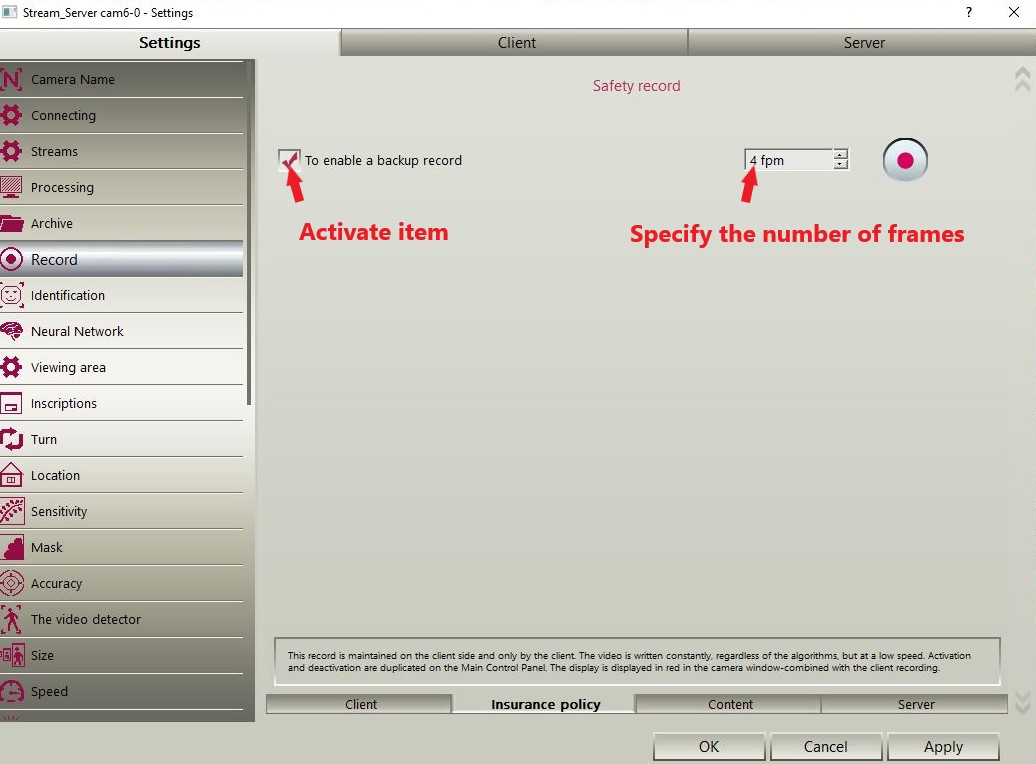Decrease fpm value with down arrow

[840, 164]
